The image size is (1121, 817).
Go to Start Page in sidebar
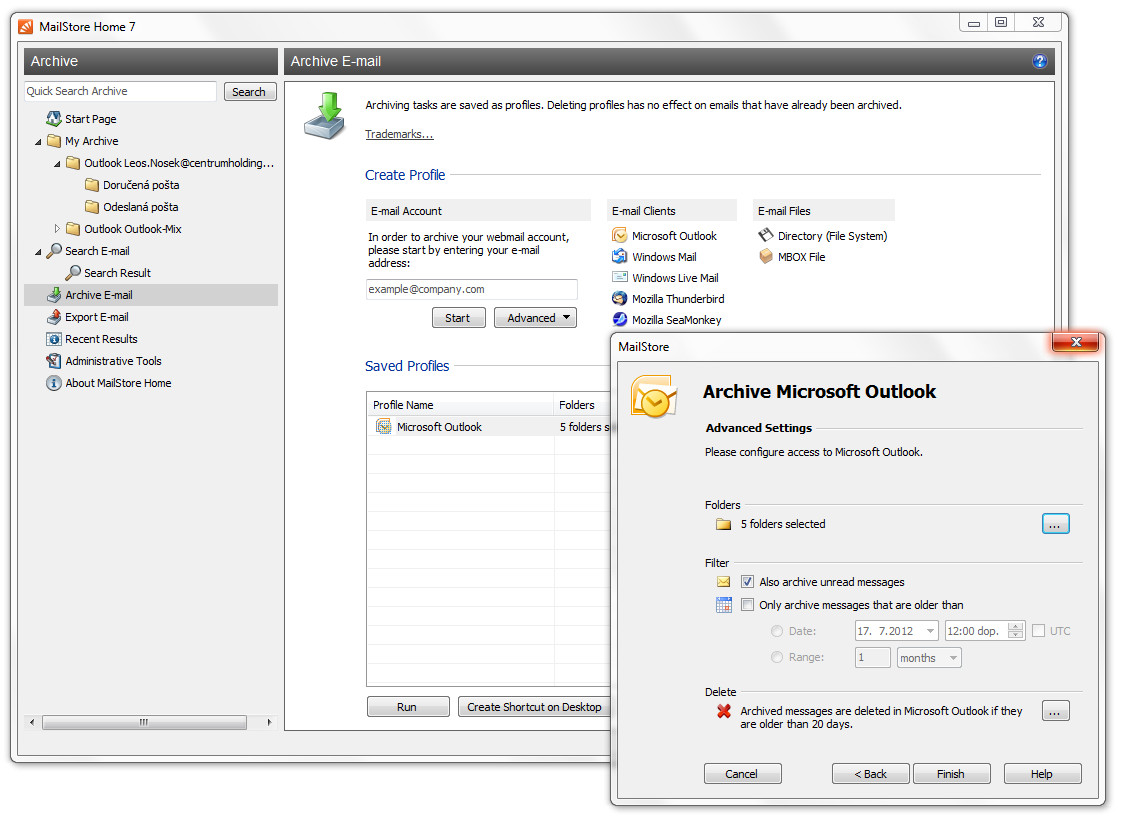[90, 119]
